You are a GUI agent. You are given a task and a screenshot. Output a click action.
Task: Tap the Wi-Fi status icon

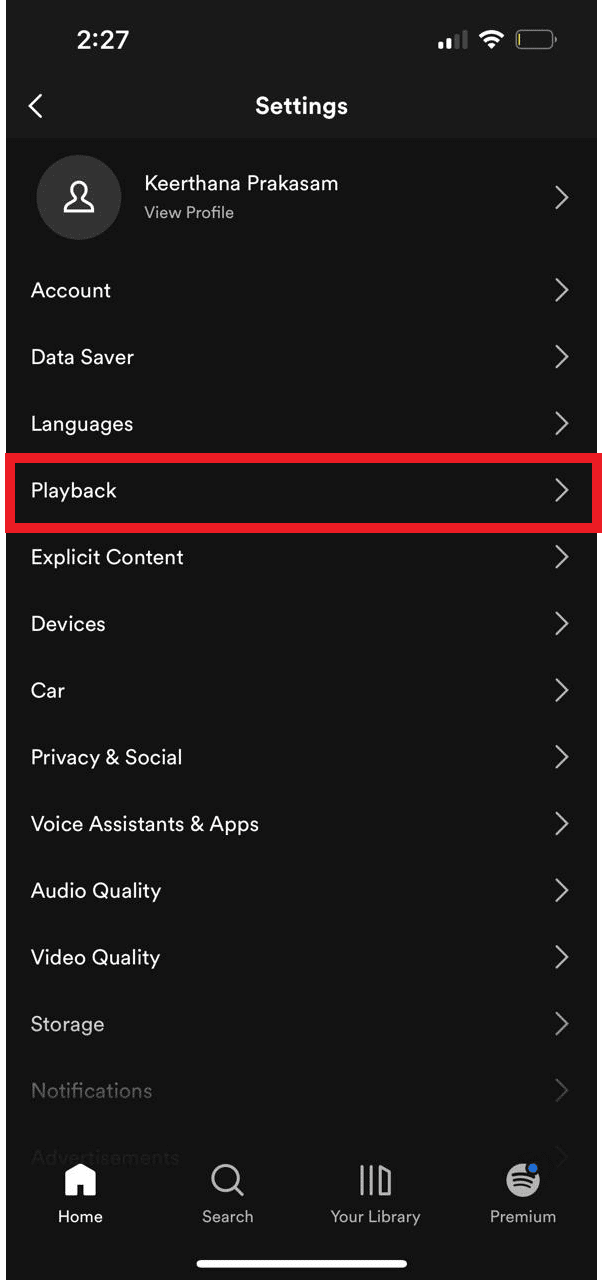point(490,40)
